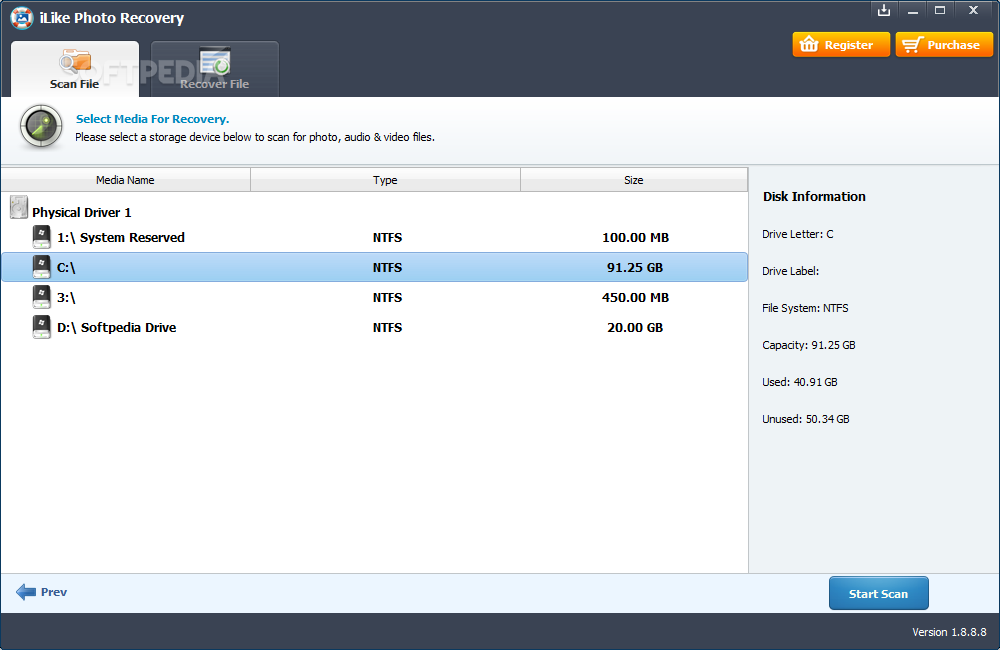
Task: Select the D:\ Softpedia Drive row
Action: [374, 327]
